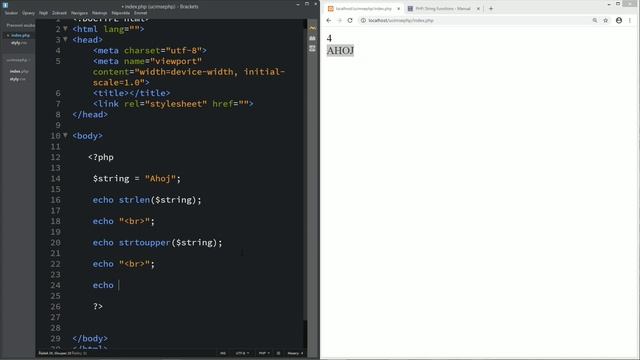Image resolution: width=640 pixels, height=360 pixels.
Task: Open styly.css in project file tree
Action: tap(18, 79)
